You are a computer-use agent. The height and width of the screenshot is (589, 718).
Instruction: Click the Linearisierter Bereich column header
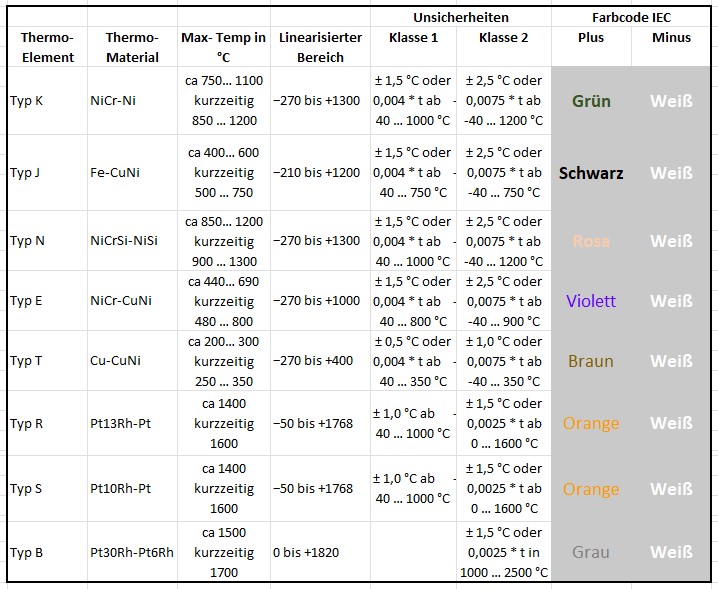(x=320, y=47)
